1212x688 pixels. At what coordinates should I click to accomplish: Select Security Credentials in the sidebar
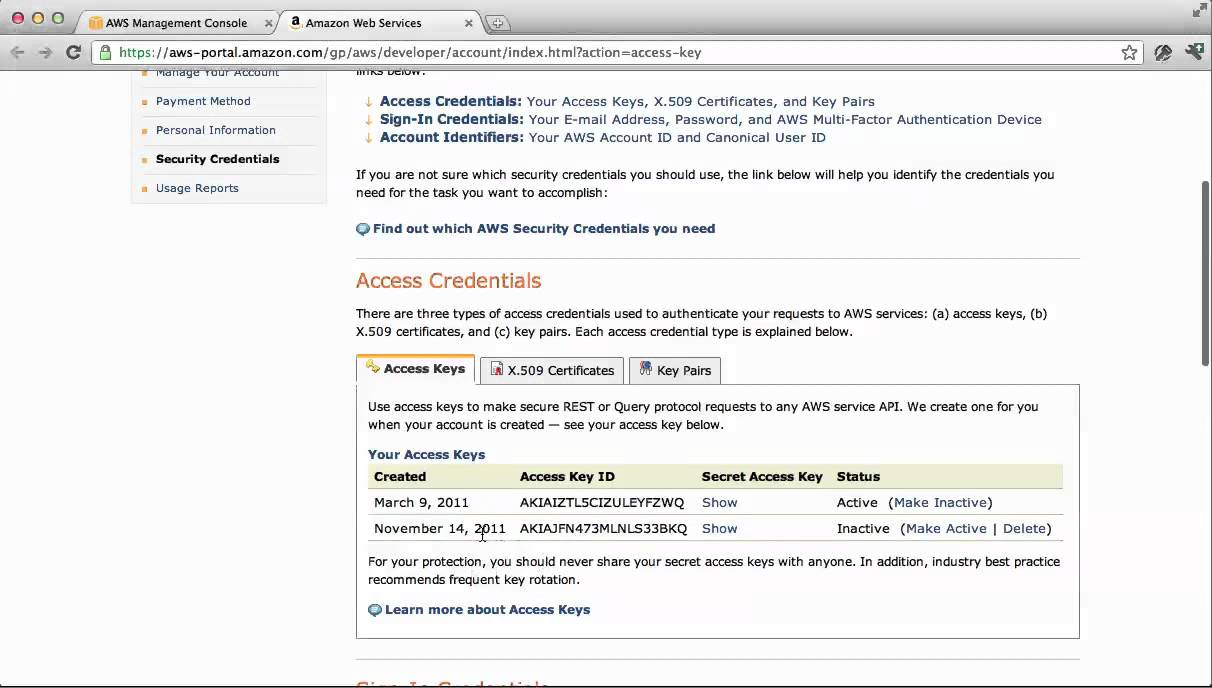(x=217, y=159)
